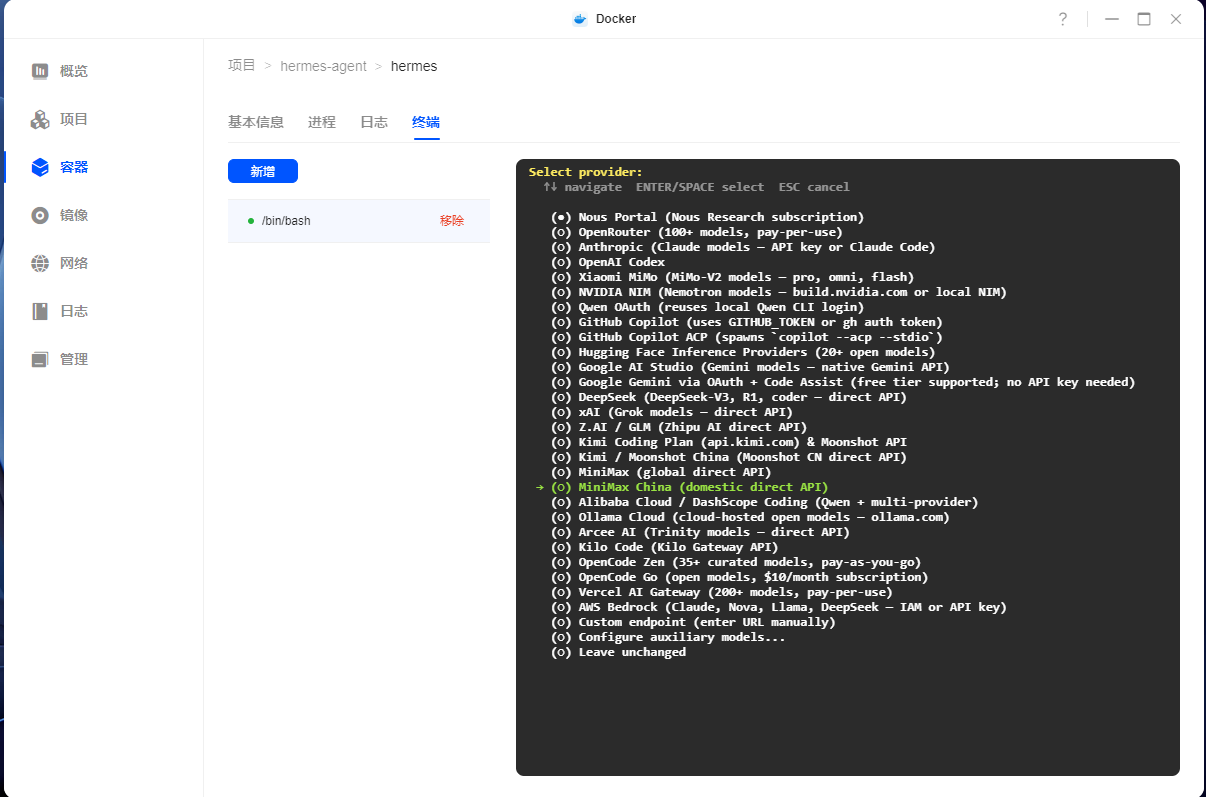Image resolution: width=1206 pixels, height=797 pixels.
Task: Open 镜像 in the sidebar menu
Action: [74, 215]
